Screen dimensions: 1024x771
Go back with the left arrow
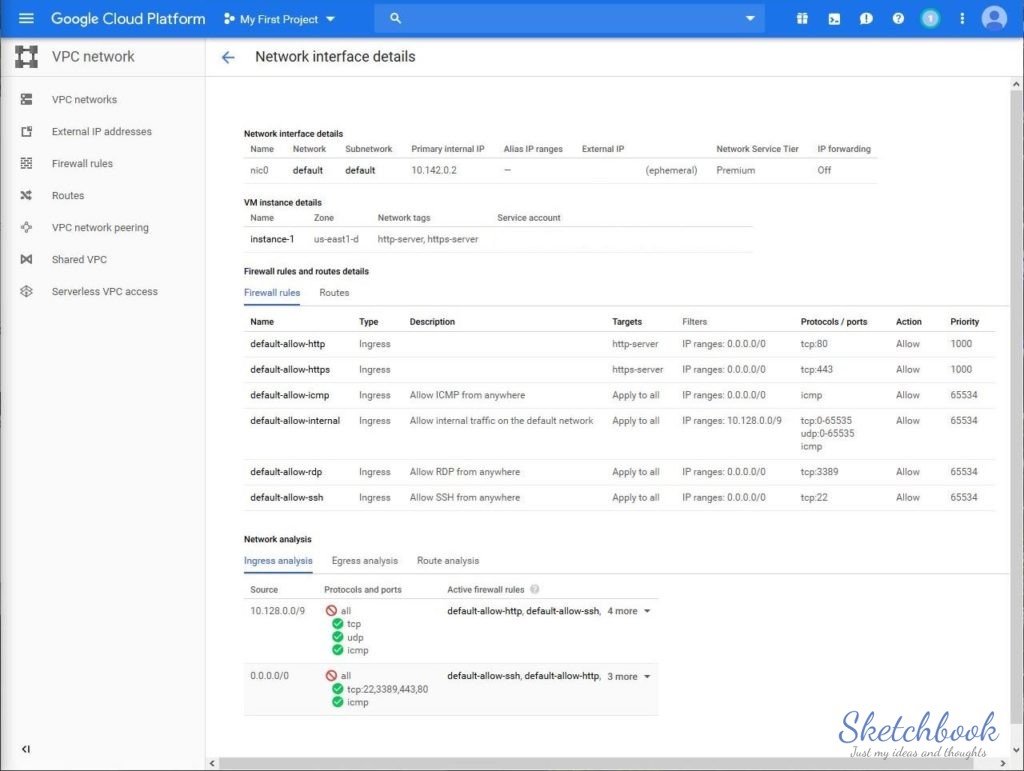tap(228, 57)
